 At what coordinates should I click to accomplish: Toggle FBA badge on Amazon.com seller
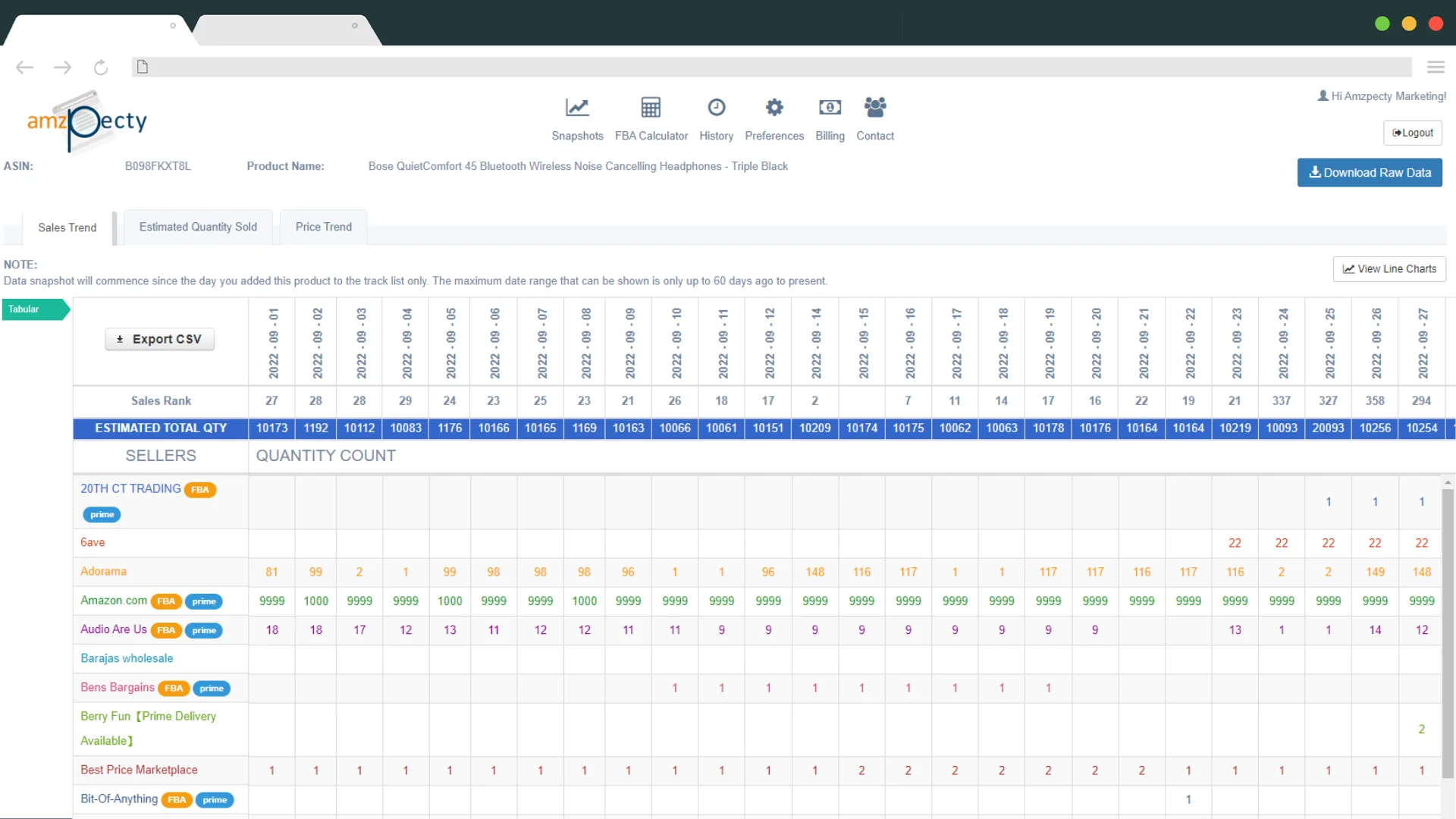166,600
